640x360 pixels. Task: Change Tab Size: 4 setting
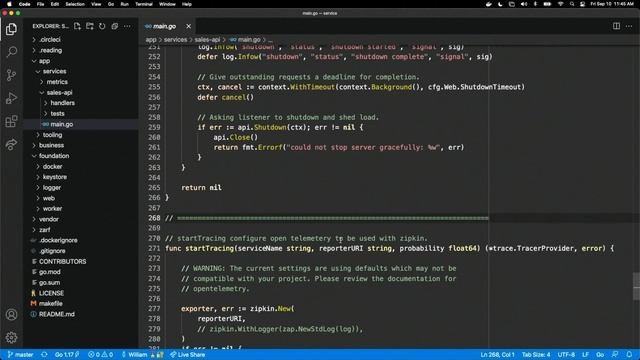click(x=536, y=355)
